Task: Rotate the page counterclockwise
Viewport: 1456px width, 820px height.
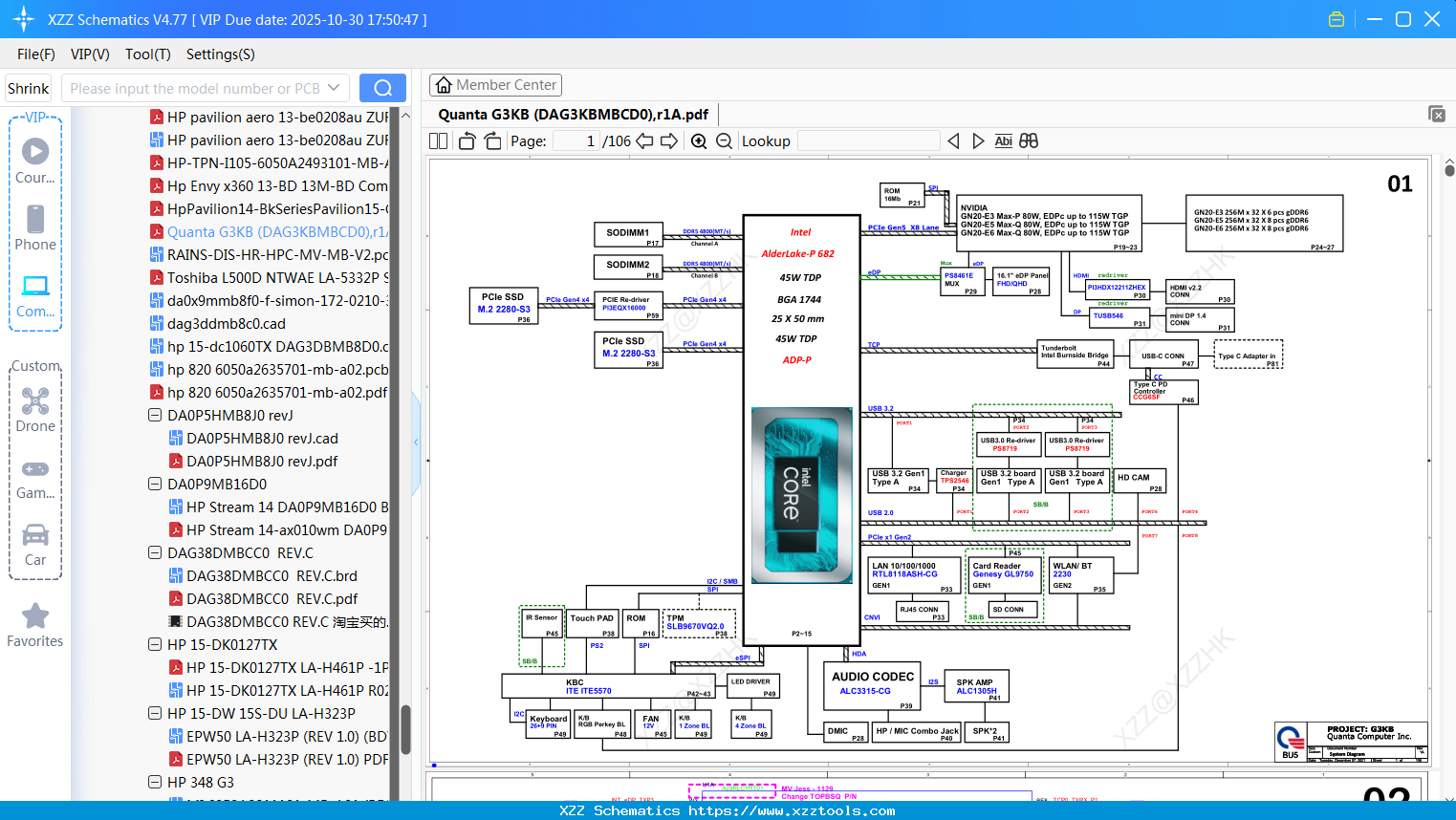Action: 467,140
